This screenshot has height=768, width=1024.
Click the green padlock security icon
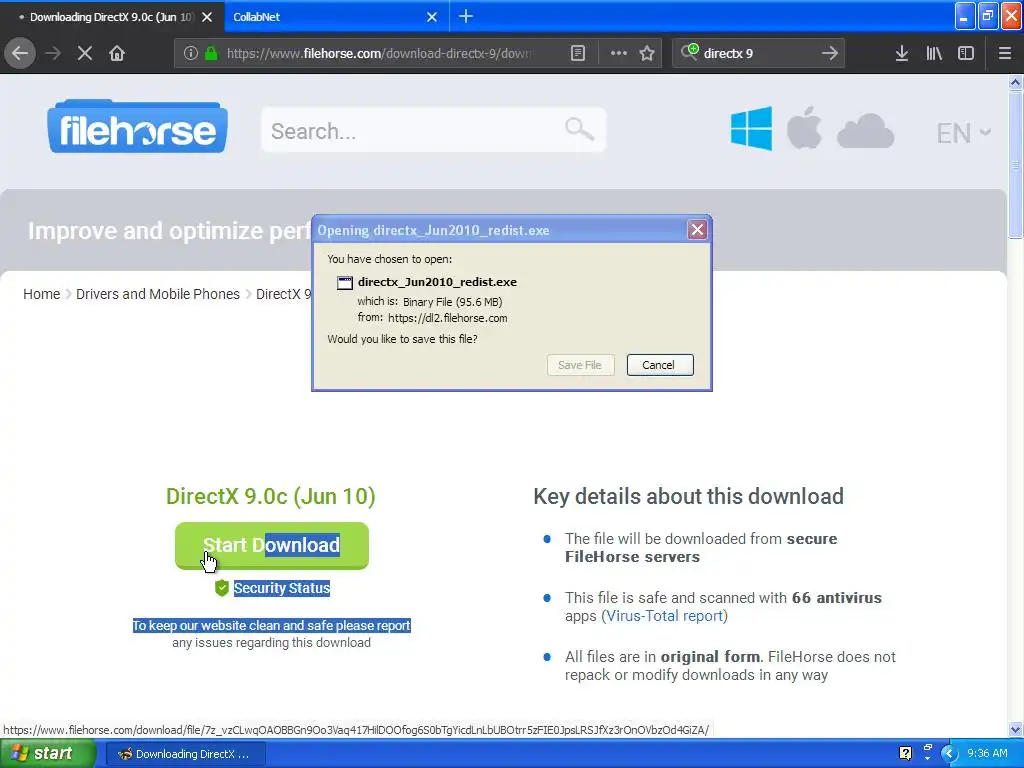tap(211, 53)
